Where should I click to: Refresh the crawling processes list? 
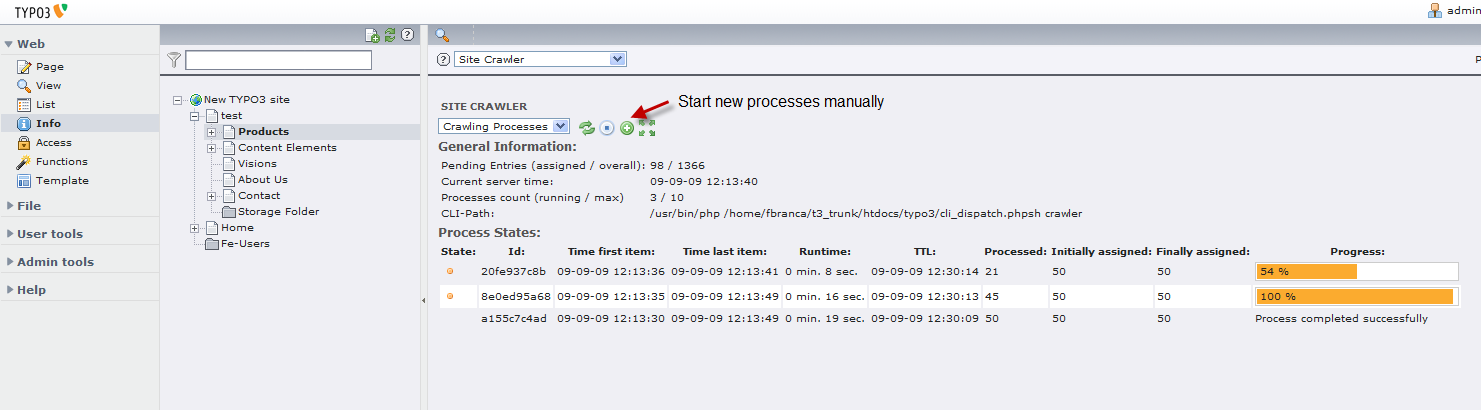[587, 128]
